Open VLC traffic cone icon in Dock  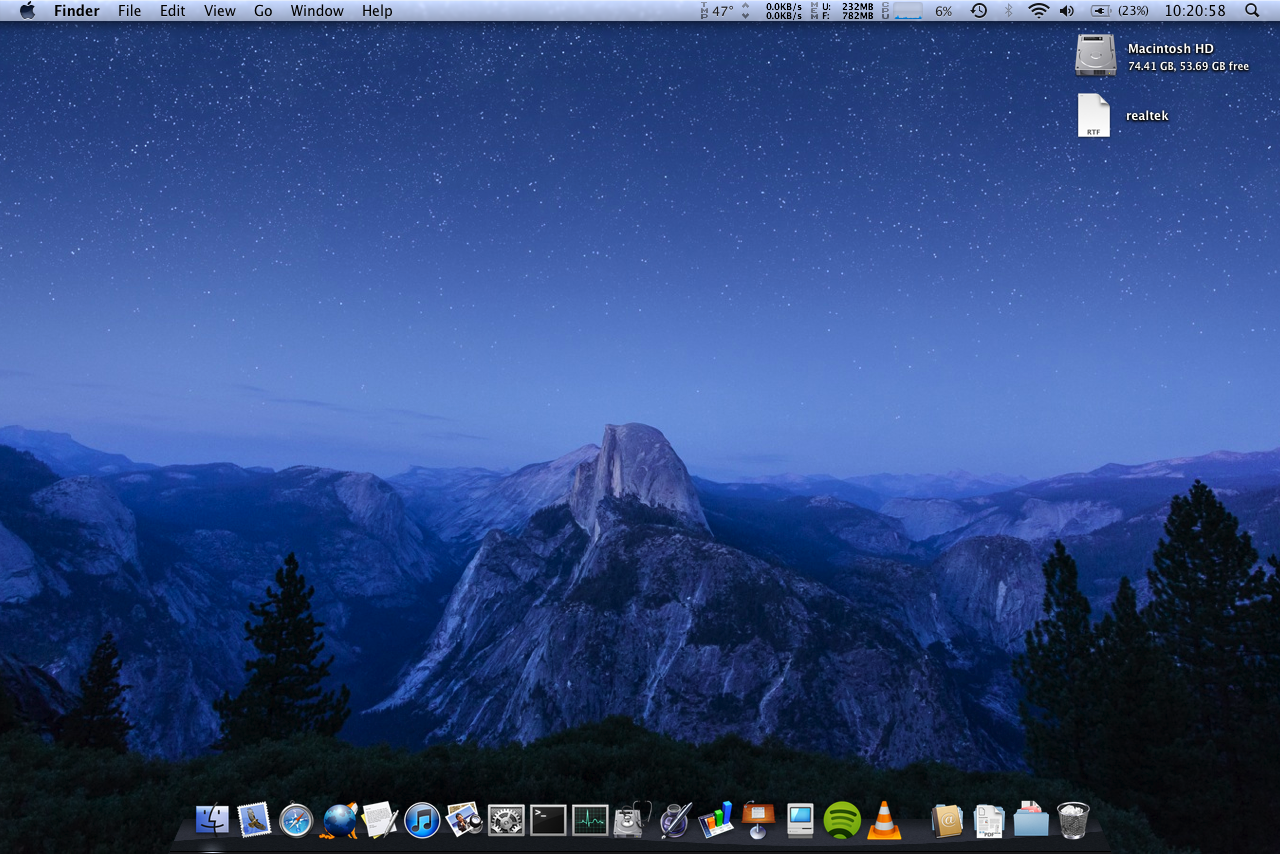(884, 820)
